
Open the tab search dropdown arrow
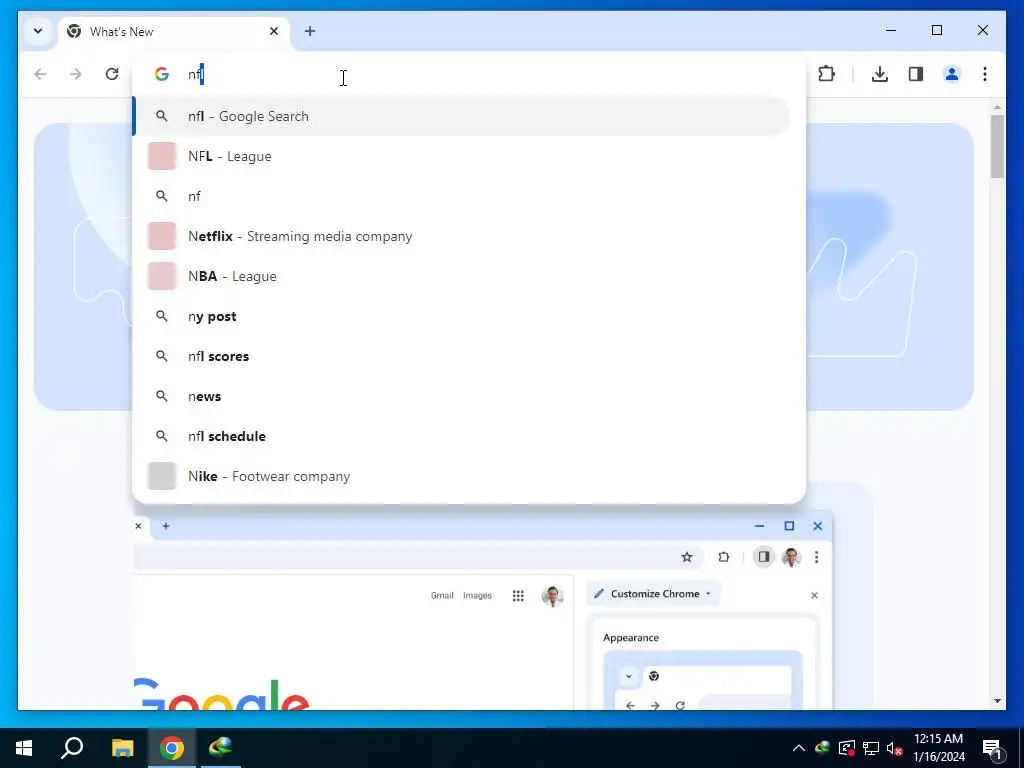(x=38, y=31)
